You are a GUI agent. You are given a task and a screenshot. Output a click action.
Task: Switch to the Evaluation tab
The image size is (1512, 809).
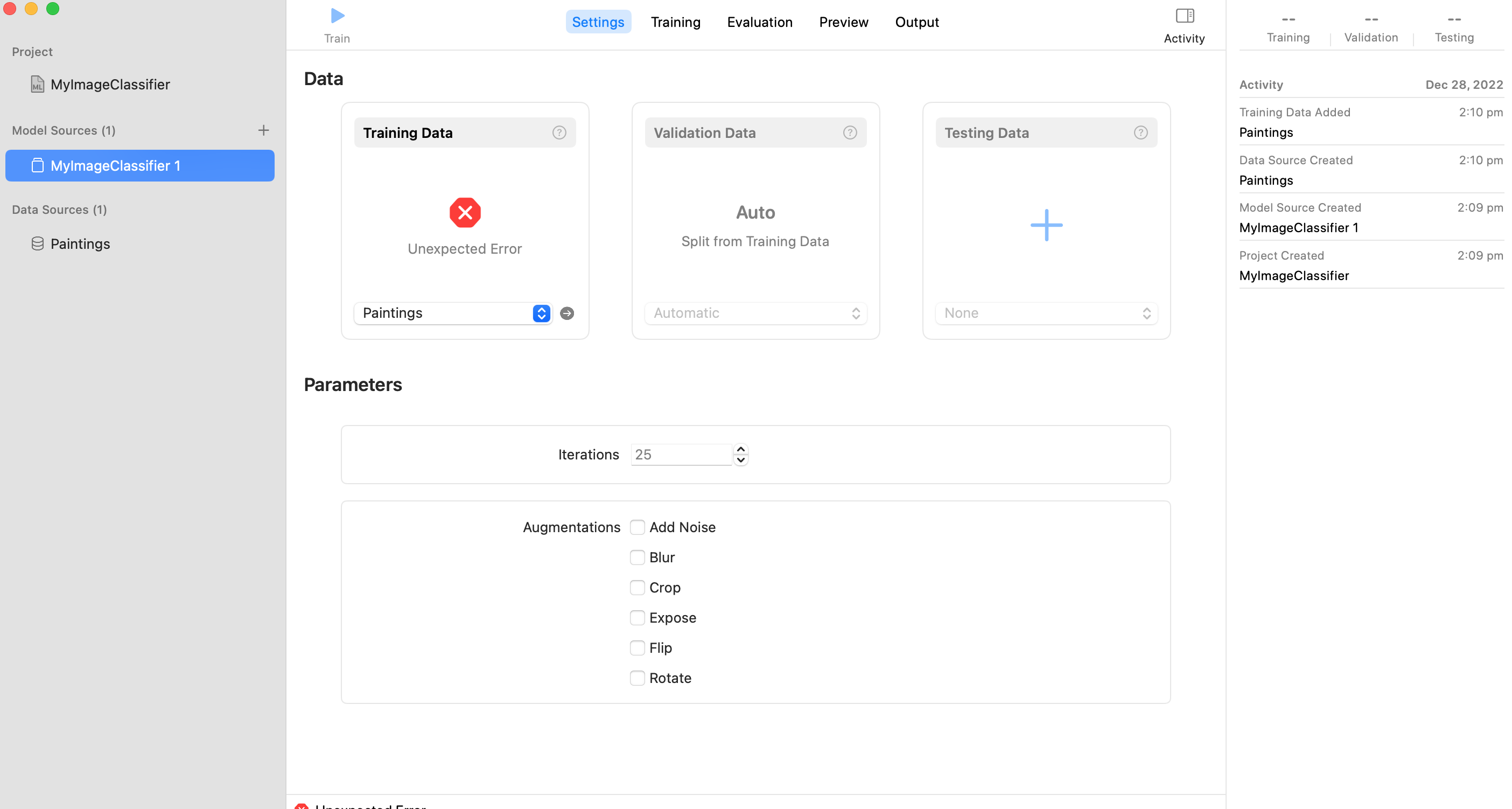click(760, 22)
